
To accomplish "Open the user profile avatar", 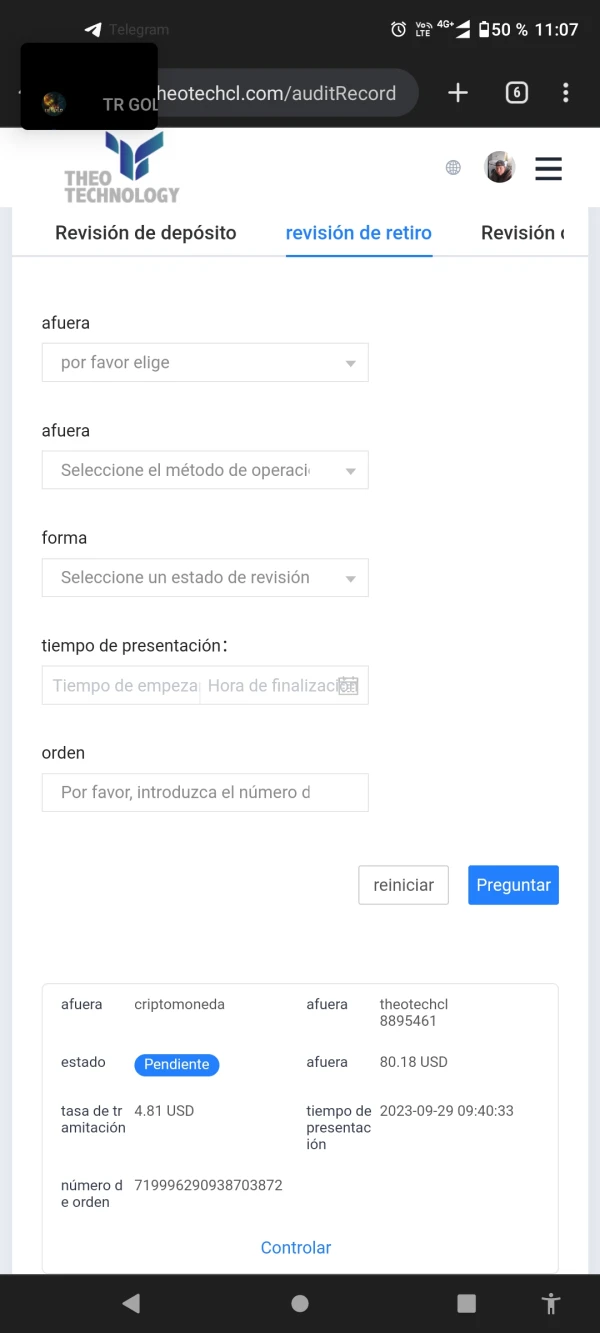I will pyautogui.click(x=499, y=168).
